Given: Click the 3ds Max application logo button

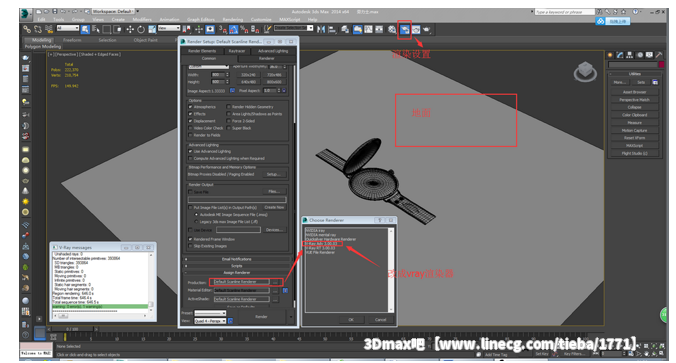Looking at the screenshot, I should (x=25, y=14).
